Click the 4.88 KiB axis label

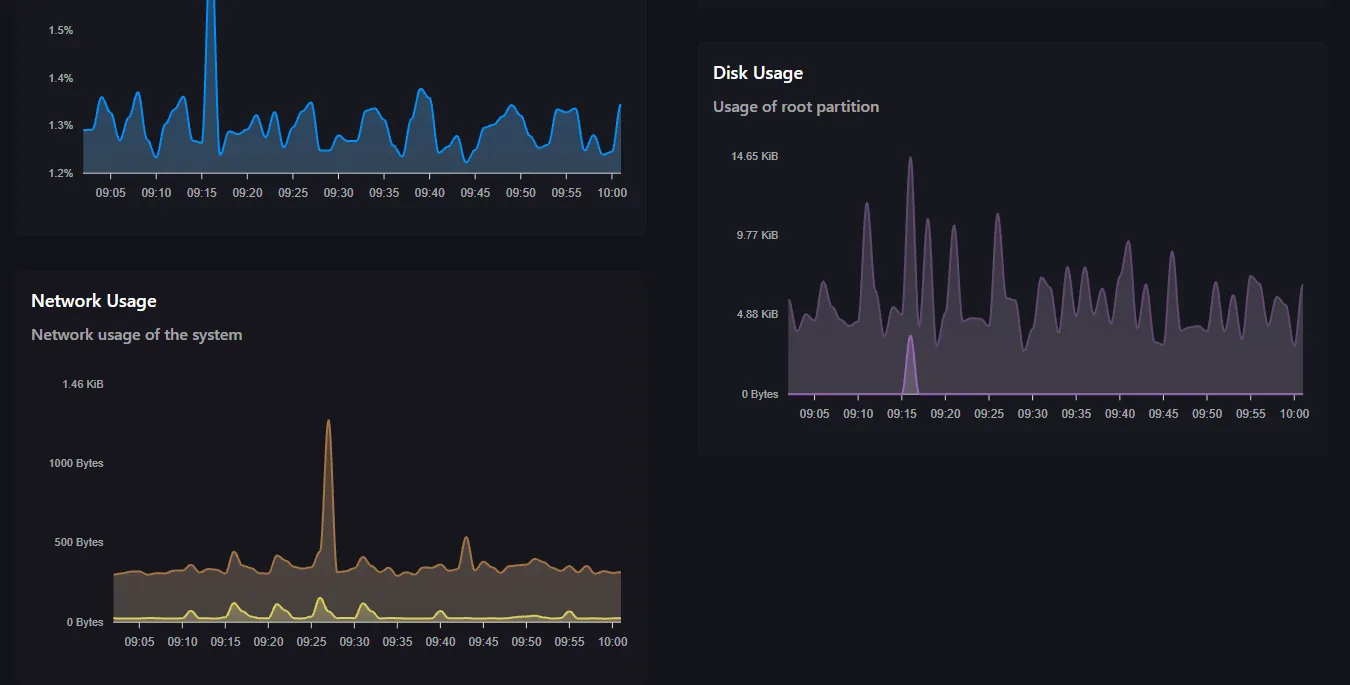pos(758,314)
